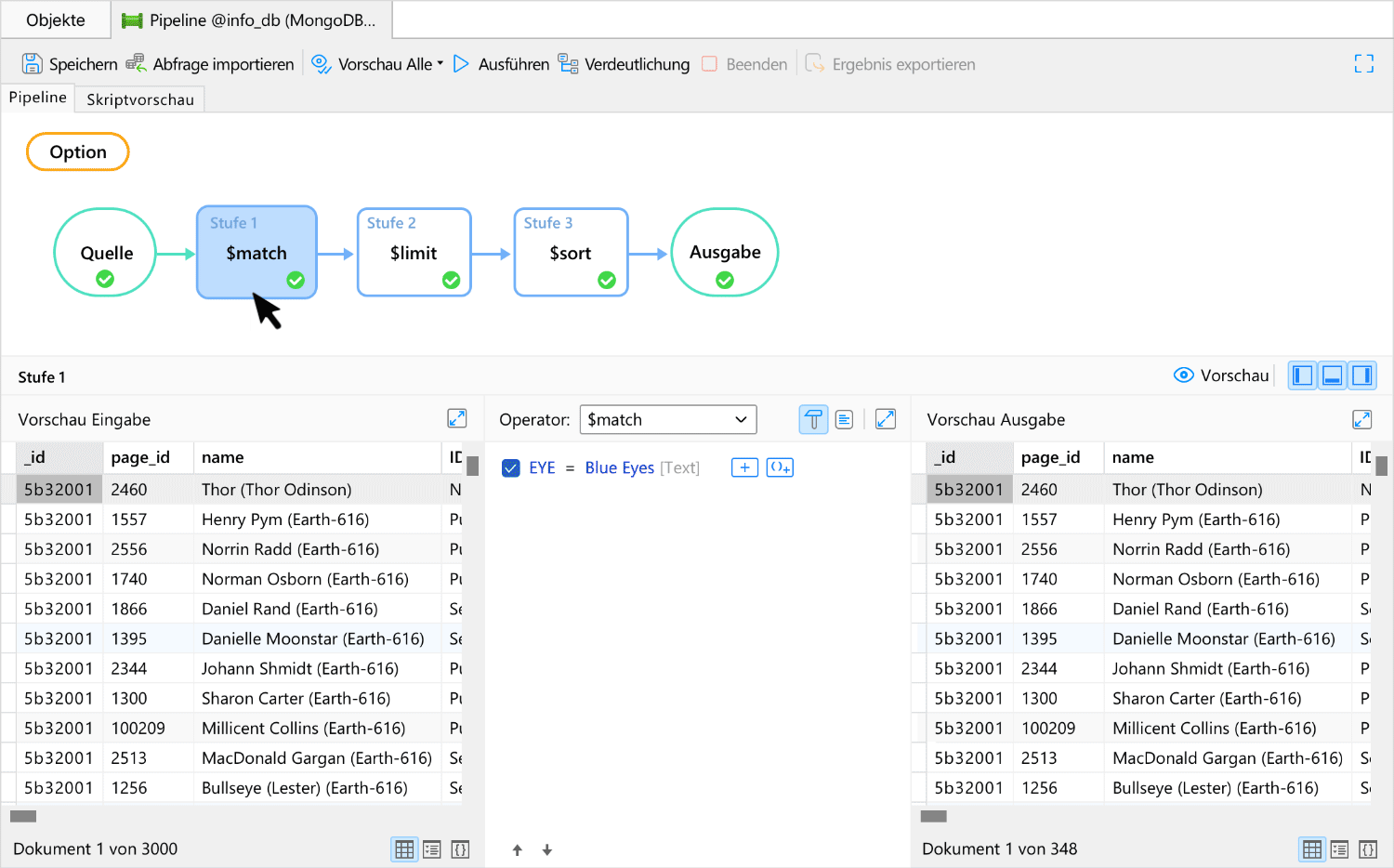
Task: Expand the Vorschau Ausgabe panel
Action: pos(1361,420)
